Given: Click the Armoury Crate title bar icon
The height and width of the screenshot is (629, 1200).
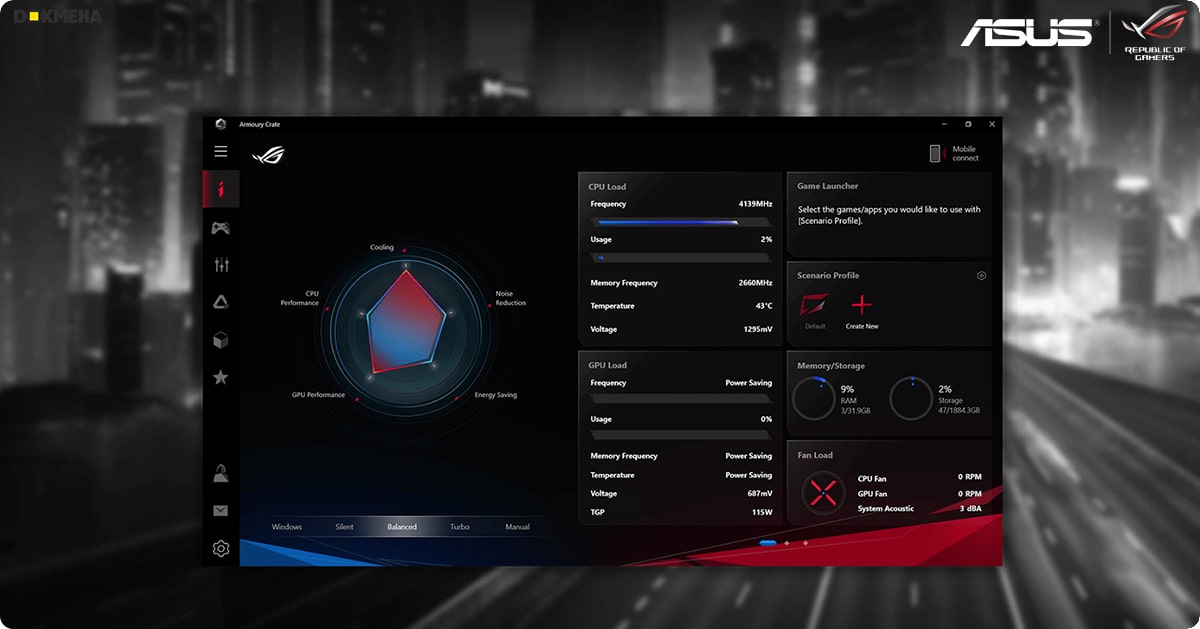Looking at the screenshot, I should coord(221,124).
